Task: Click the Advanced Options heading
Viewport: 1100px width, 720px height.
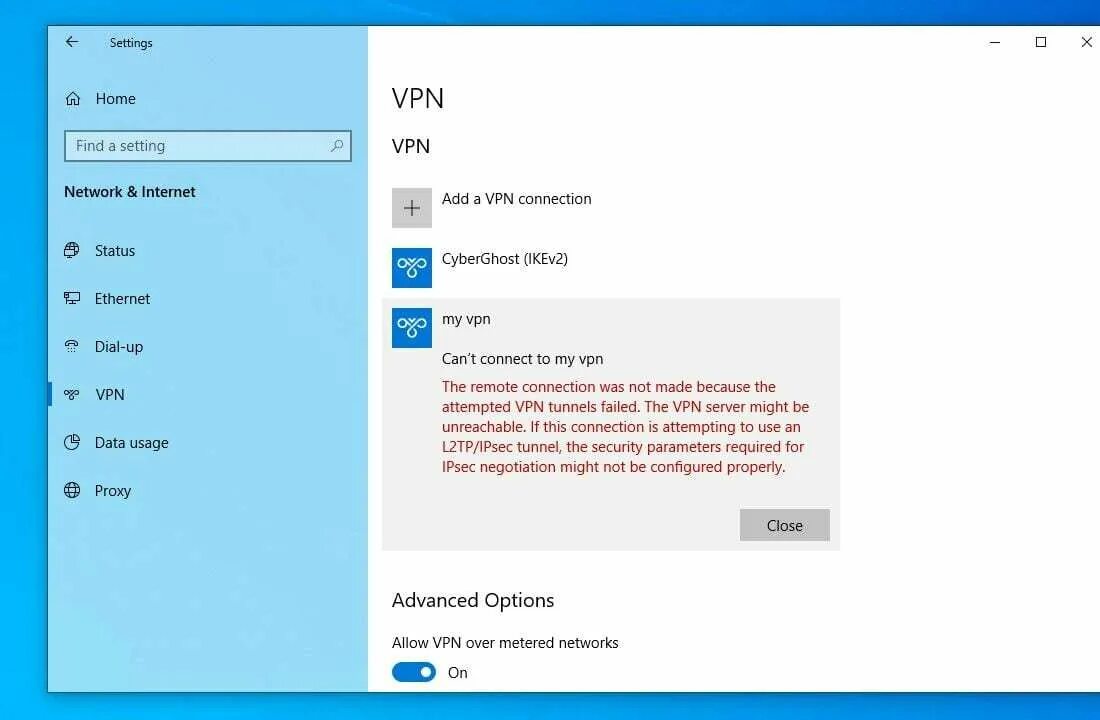Action: 473,601
